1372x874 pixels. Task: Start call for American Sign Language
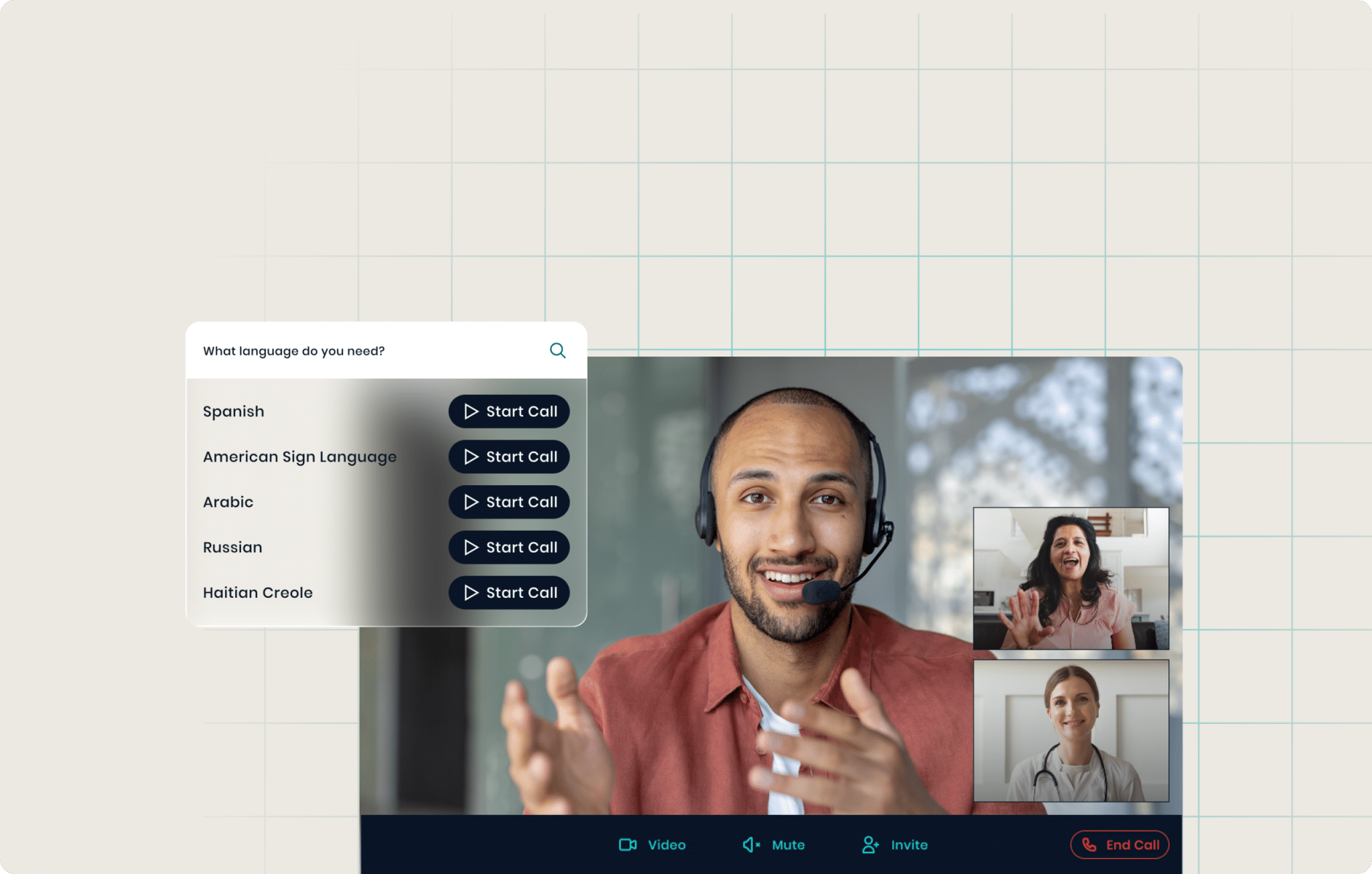(x=509, y=456)
